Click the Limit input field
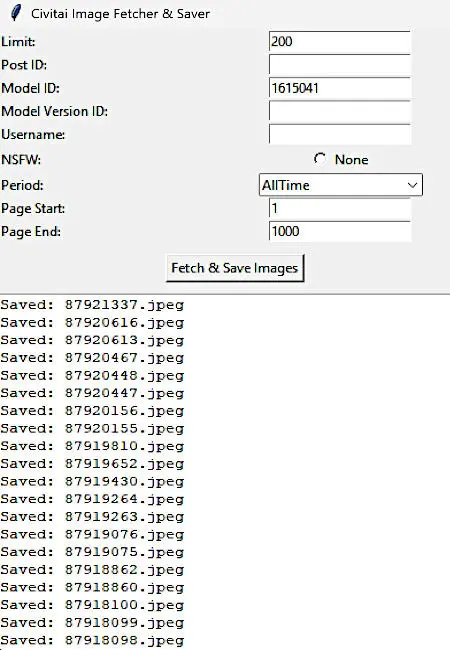The height and width of the screenshot is (650, 450). point(340,42)
